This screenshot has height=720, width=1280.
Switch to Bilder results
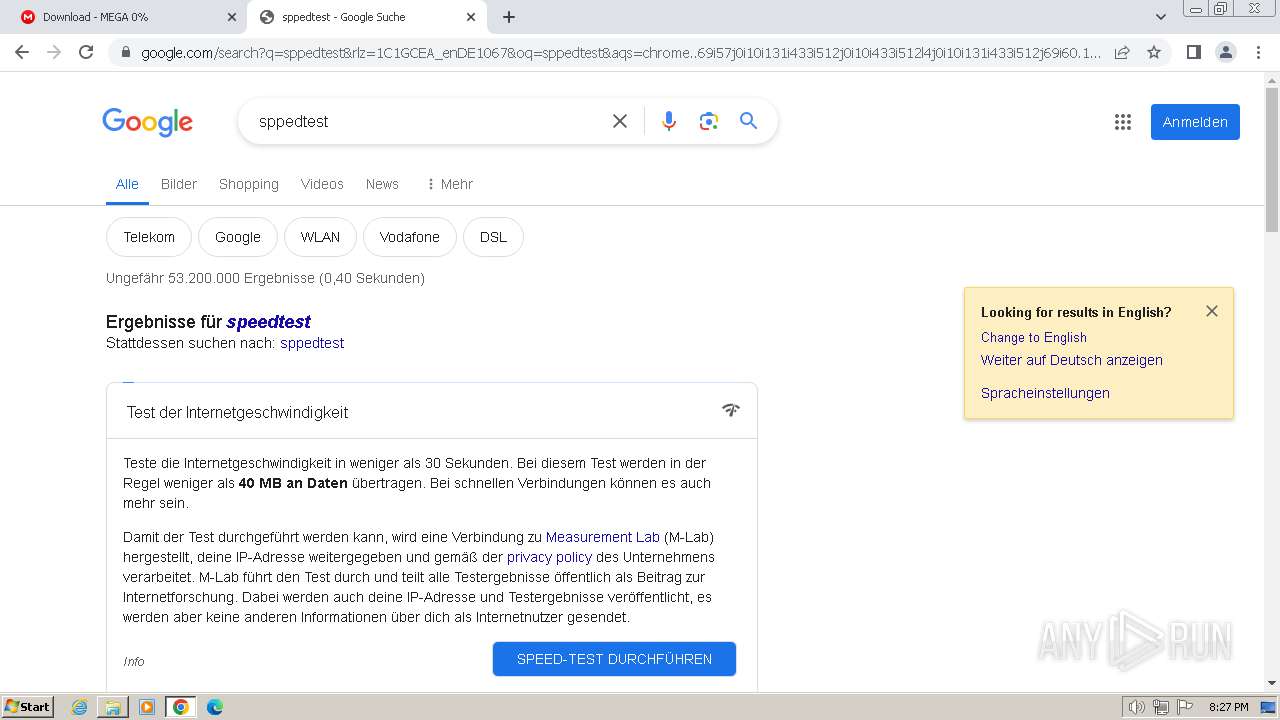[179, 184]
